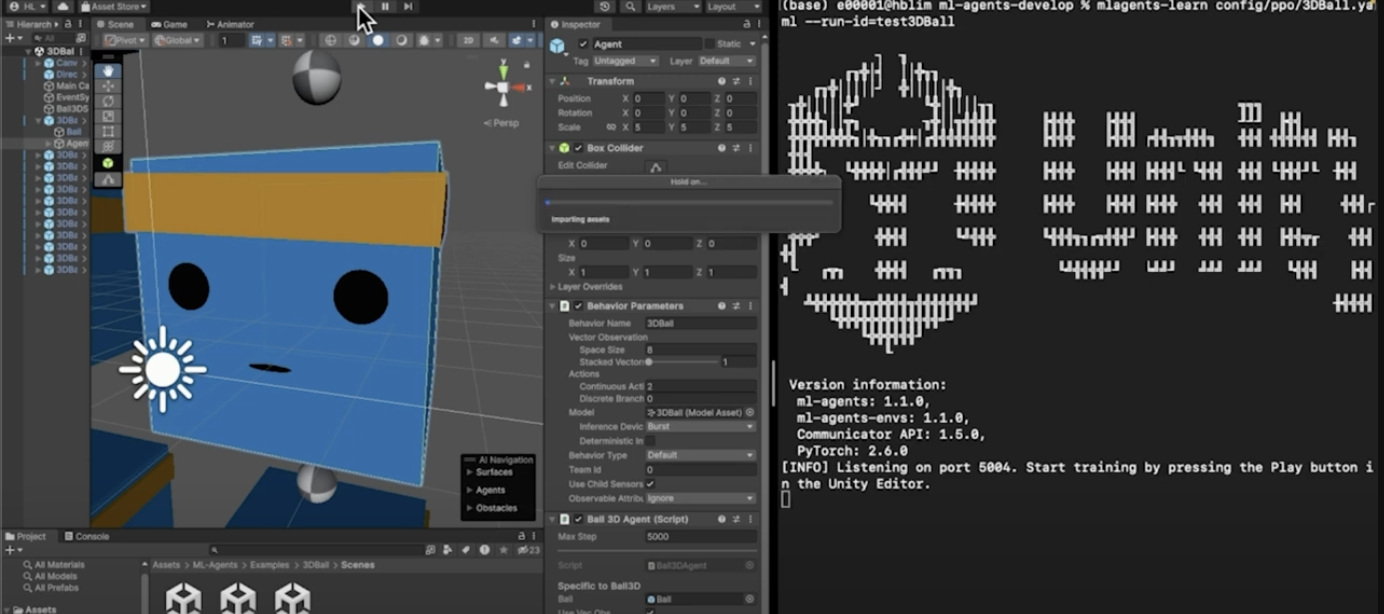The width and height of the screenshot is (1384, 614).
Task: Select the Scale tool
Action: coord(108,116)
